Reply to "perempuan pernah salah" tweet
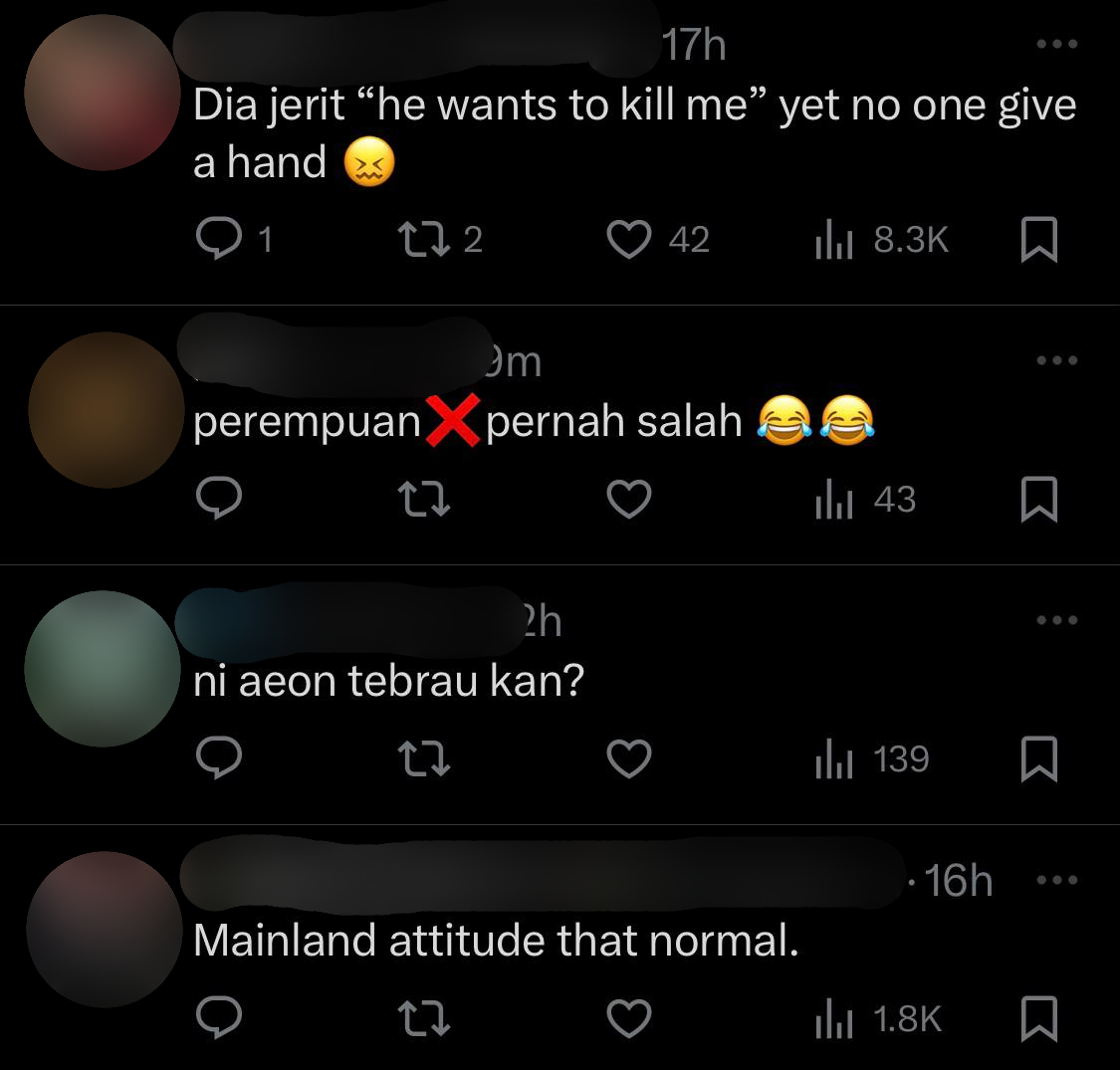 coord(219,499)
